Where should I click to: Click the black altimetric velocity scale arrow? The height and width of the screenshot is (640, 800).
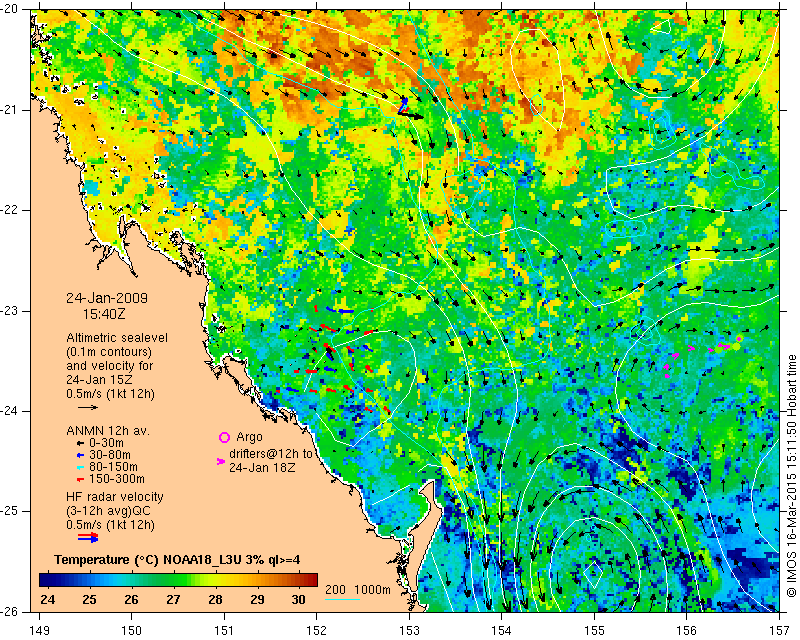pos(88,407)
